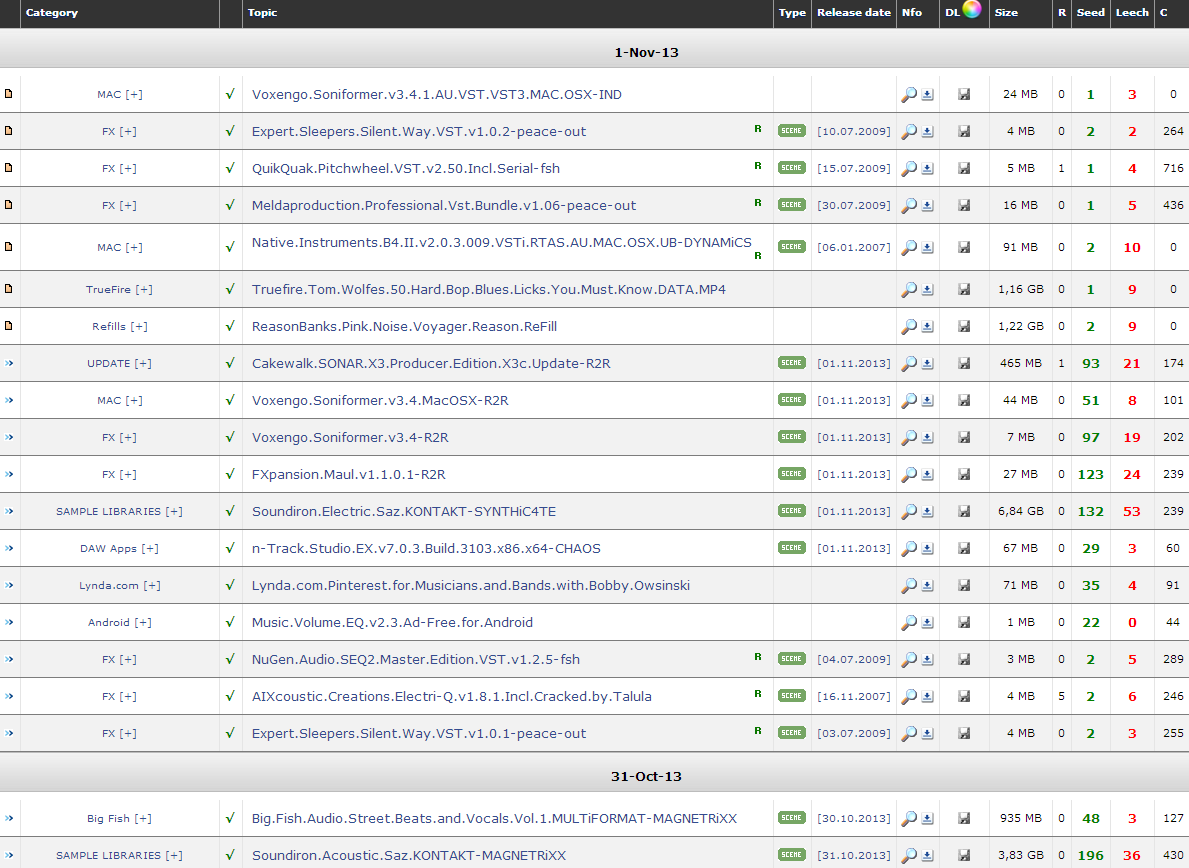1189x868 pixels.
Task: Click the green checkmark on Voxengo.Soniformer.v3.4.1 row
Action: (x=230, y=94)
